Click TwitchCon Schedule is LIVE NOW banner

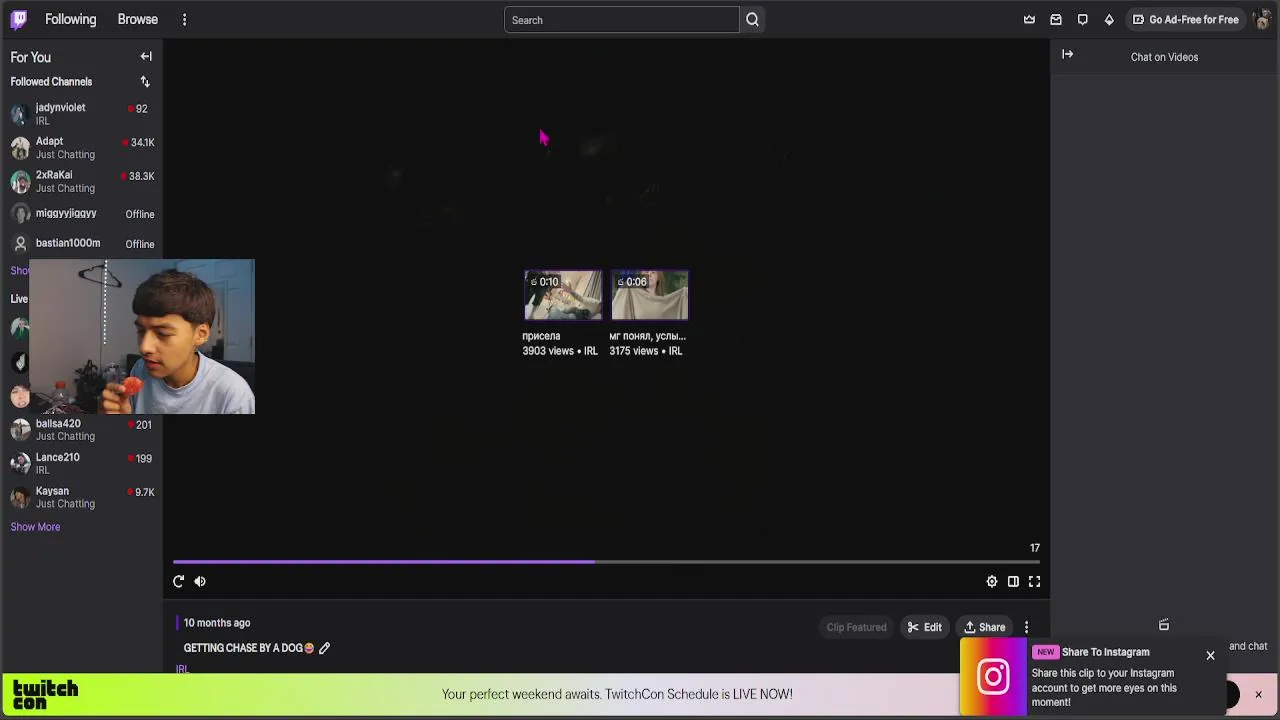click(617, 694)
